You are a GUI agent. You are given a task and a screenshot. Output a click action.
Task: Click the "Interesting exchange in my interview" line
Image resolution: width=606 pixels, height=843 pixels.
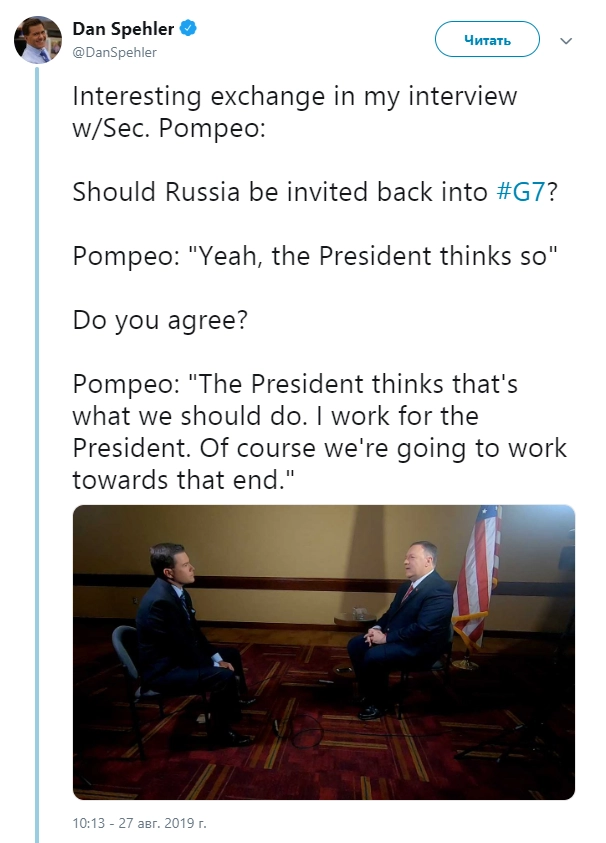[x=295, y=98]
